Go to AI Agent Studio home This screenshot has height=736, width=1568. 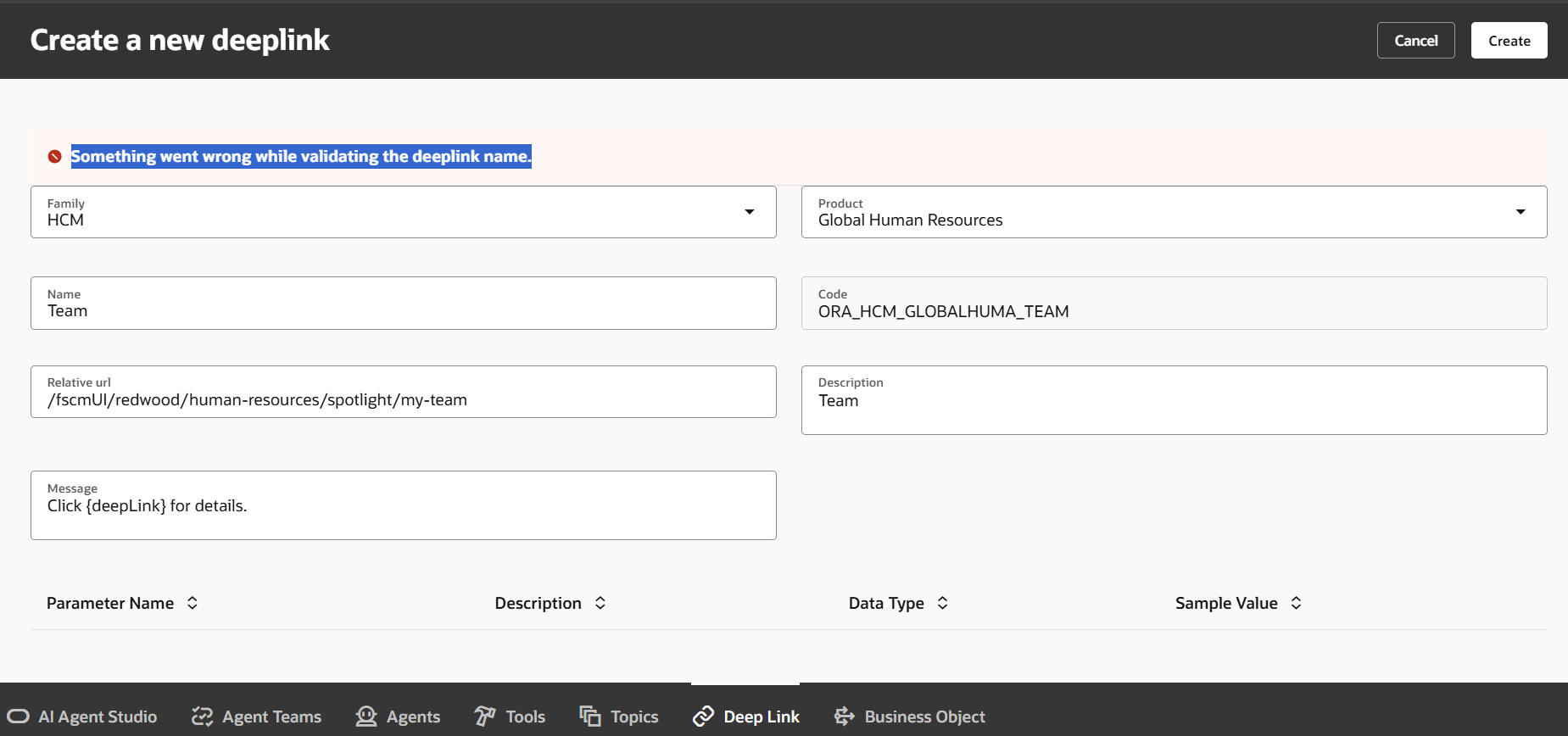[x=82, y=716]
